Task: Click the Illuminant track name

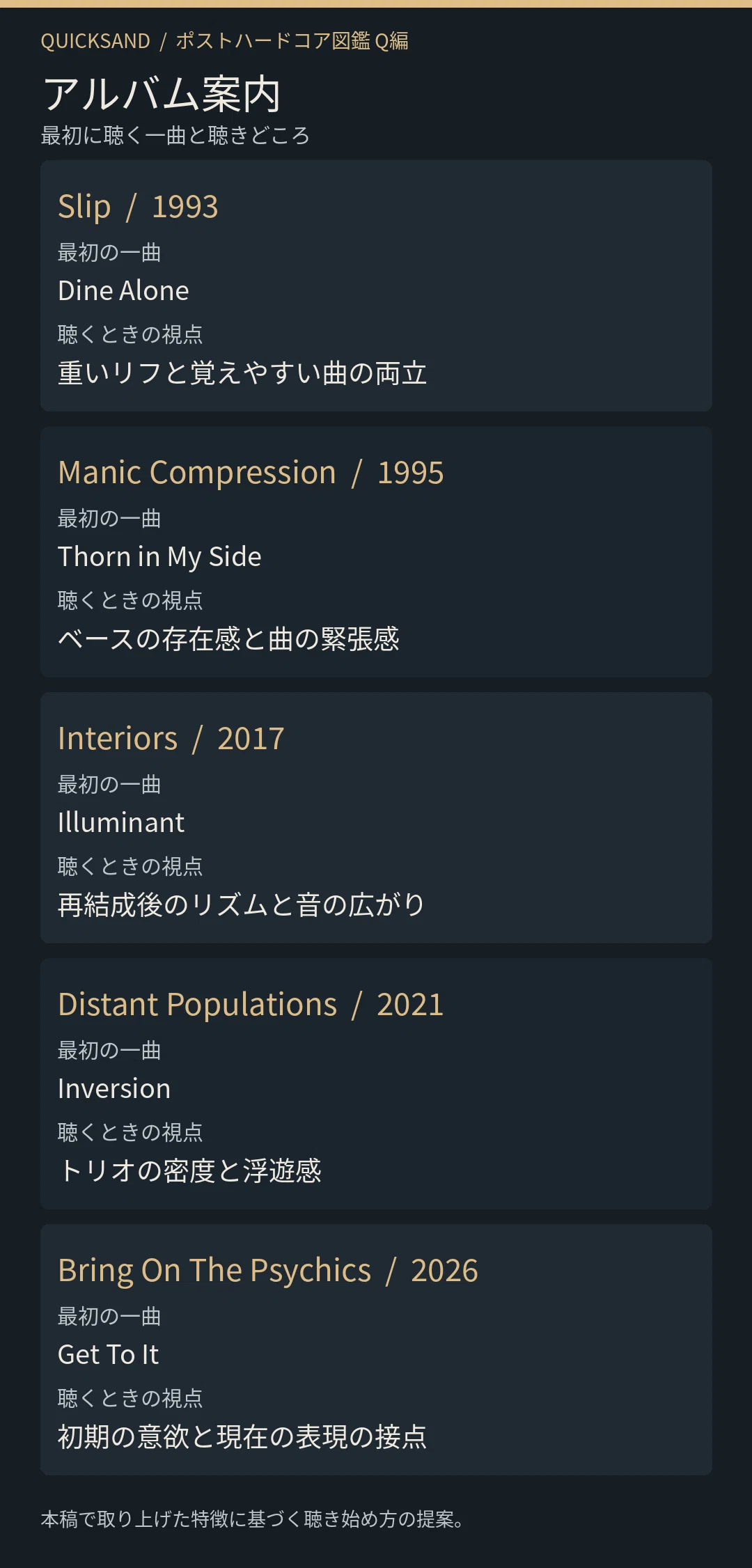Action: (121, 822)
